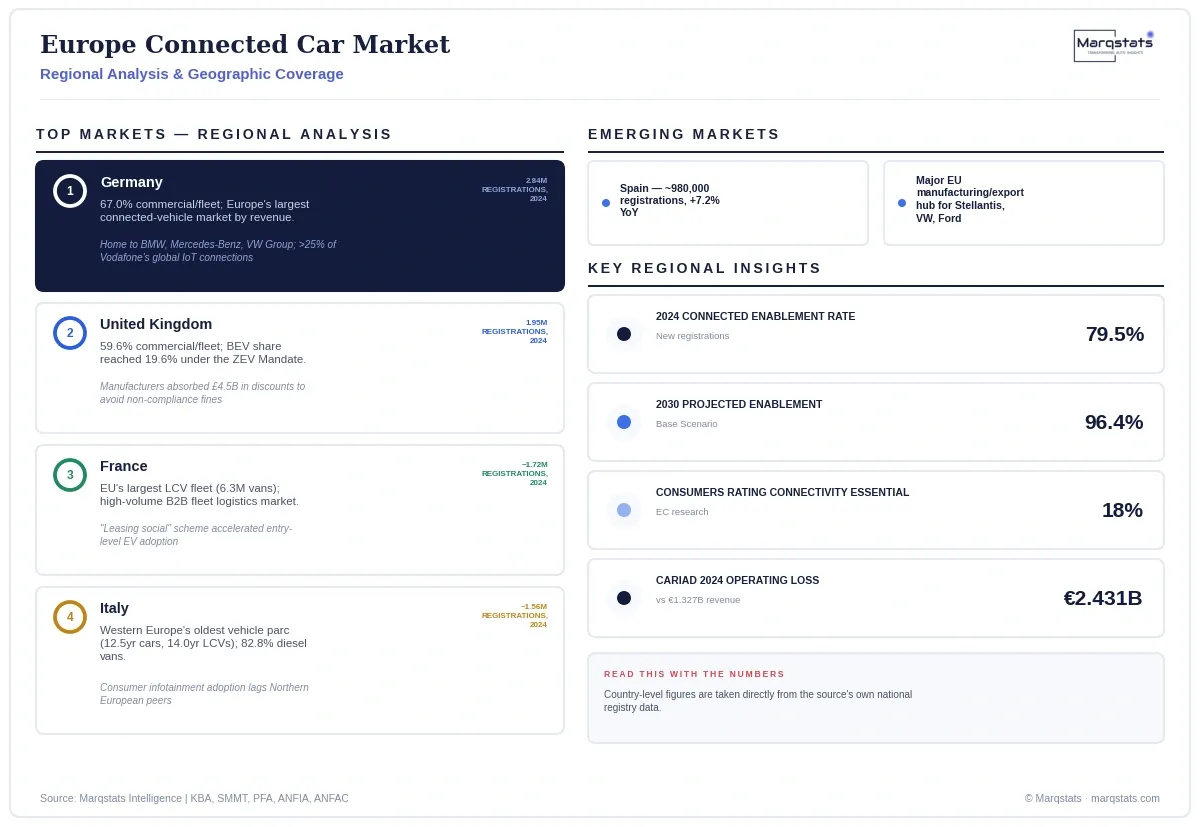Click the 'New registrations' sublabel
1200x827 pixels.
[693, 336]
